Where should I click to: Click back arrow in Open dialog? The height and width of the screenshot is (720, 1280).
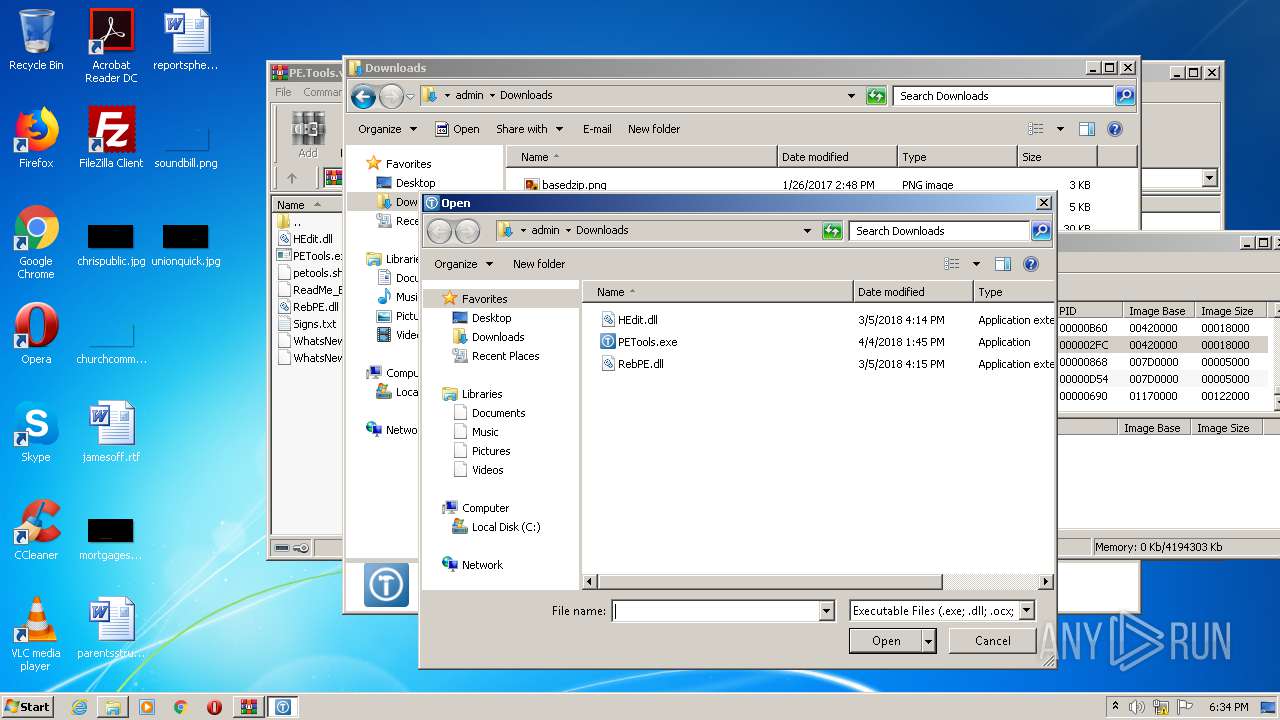point(439,231)
